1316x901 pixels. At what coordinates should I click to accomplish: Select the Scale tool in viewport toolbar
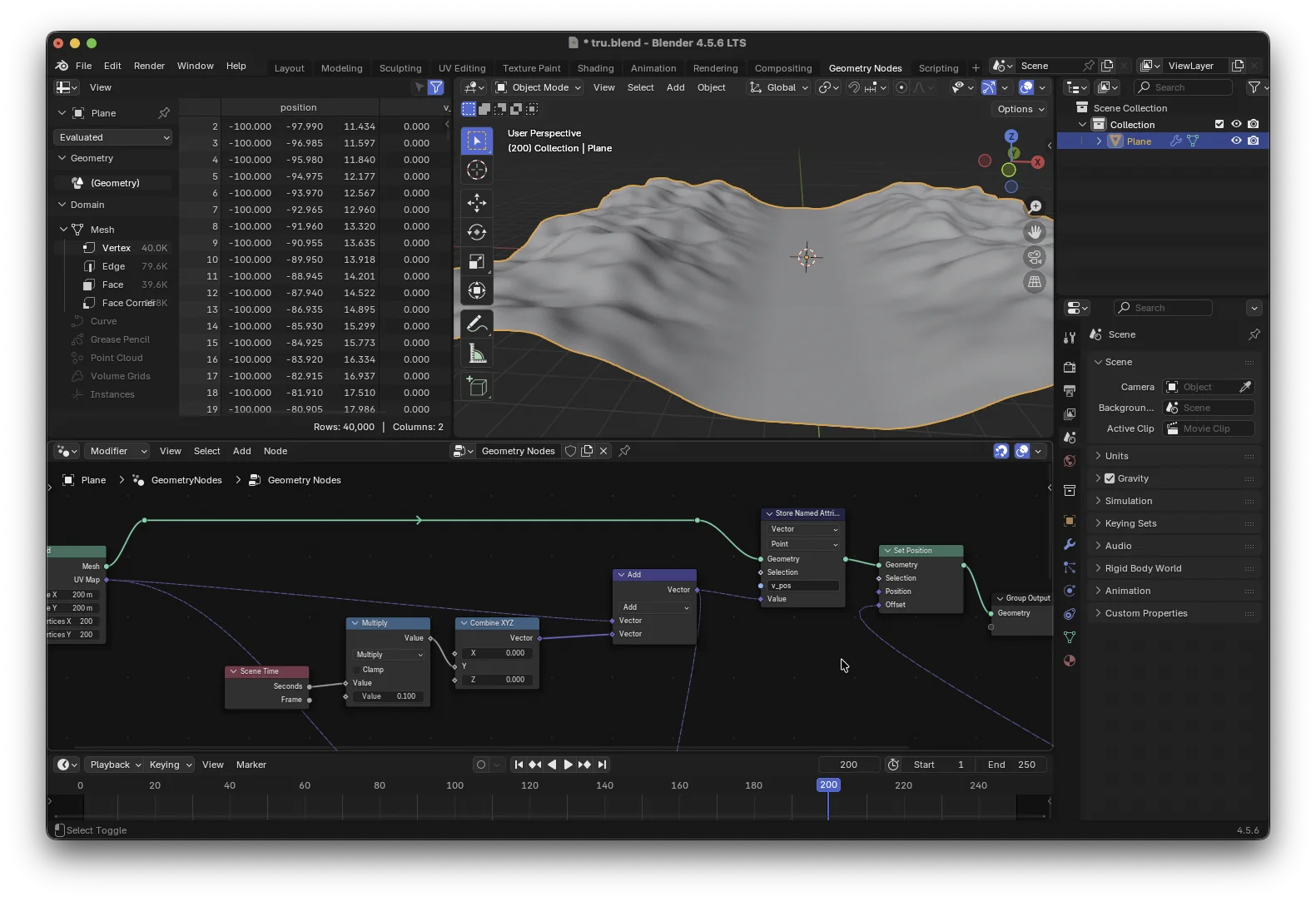[x=477, y=262]
